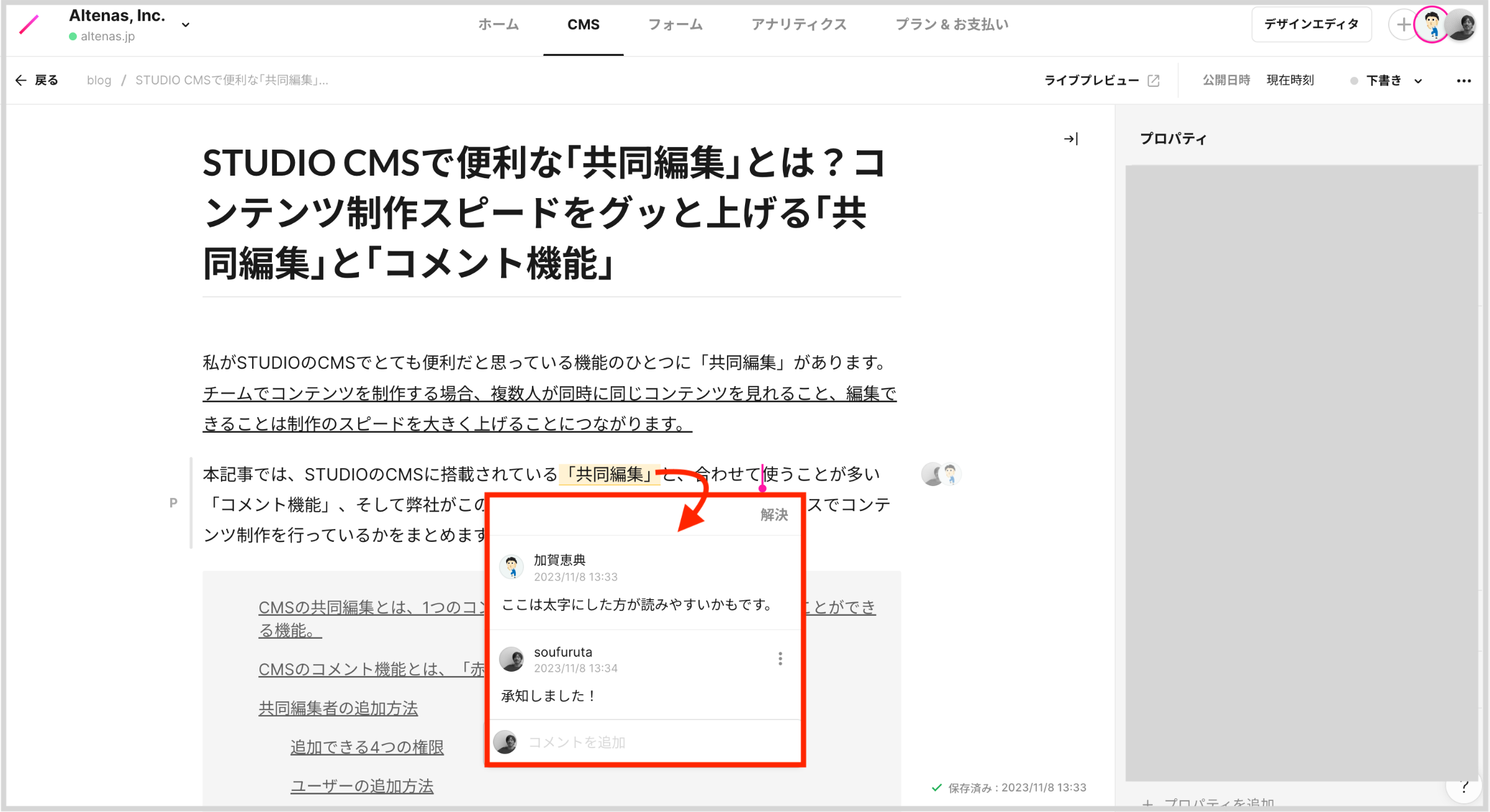This screenshot has width=1490, height=812.
Task: Resolve the comment thread with 解決
Action: 774,515
